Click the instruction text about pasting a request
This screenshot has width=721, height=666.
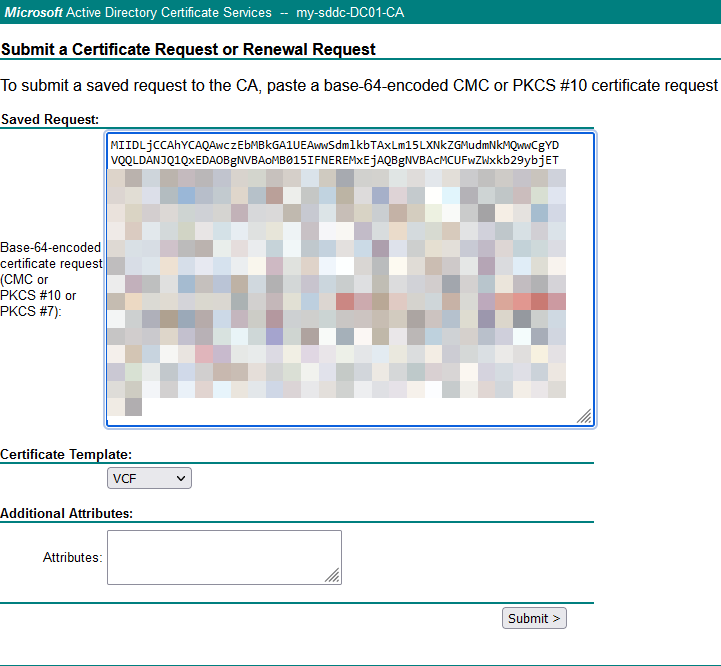(360, 86)
